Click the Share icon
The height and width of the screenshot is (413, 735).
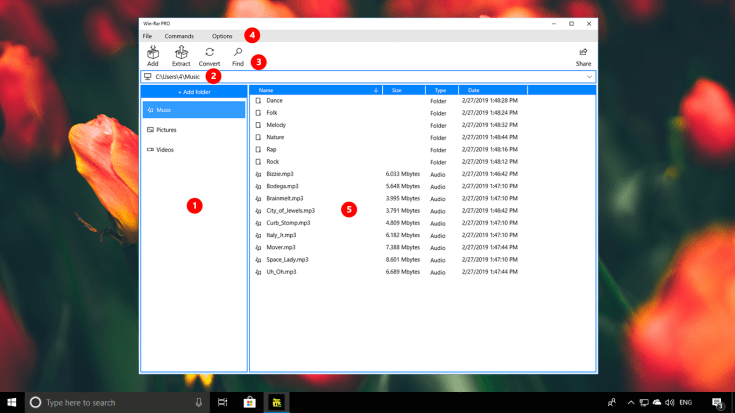coord(583,53)
